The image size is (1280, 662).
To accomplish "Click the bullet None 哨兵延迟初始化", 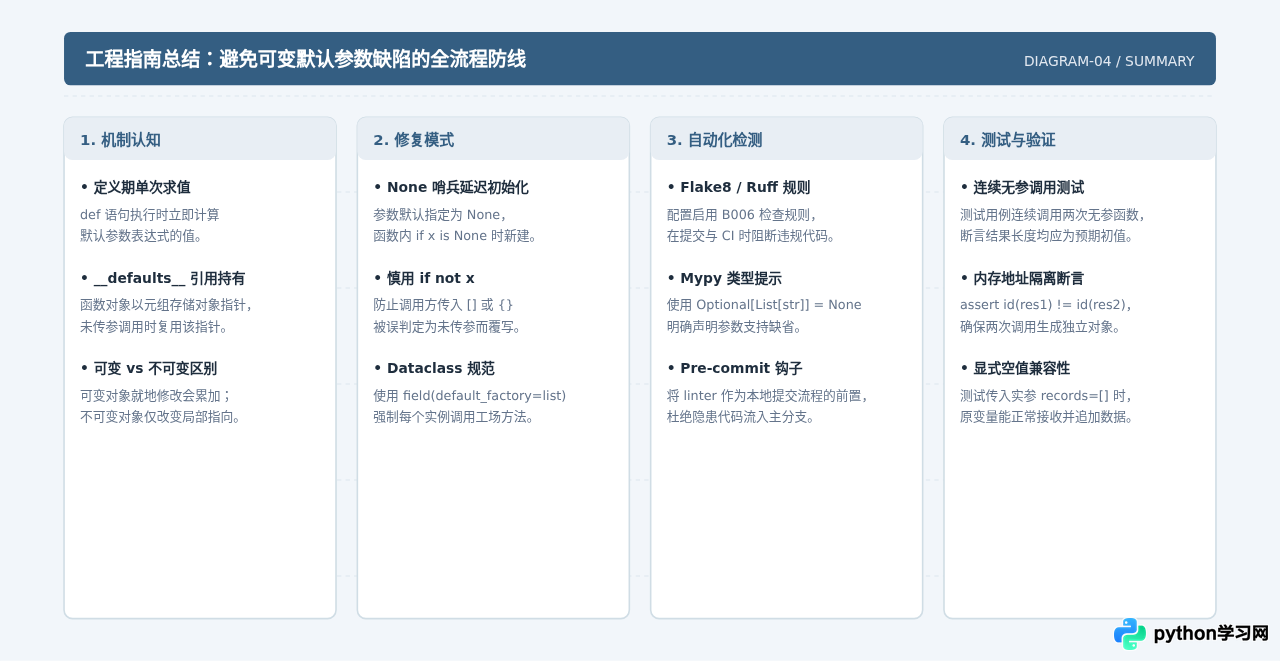I will (x=451, y=187).
